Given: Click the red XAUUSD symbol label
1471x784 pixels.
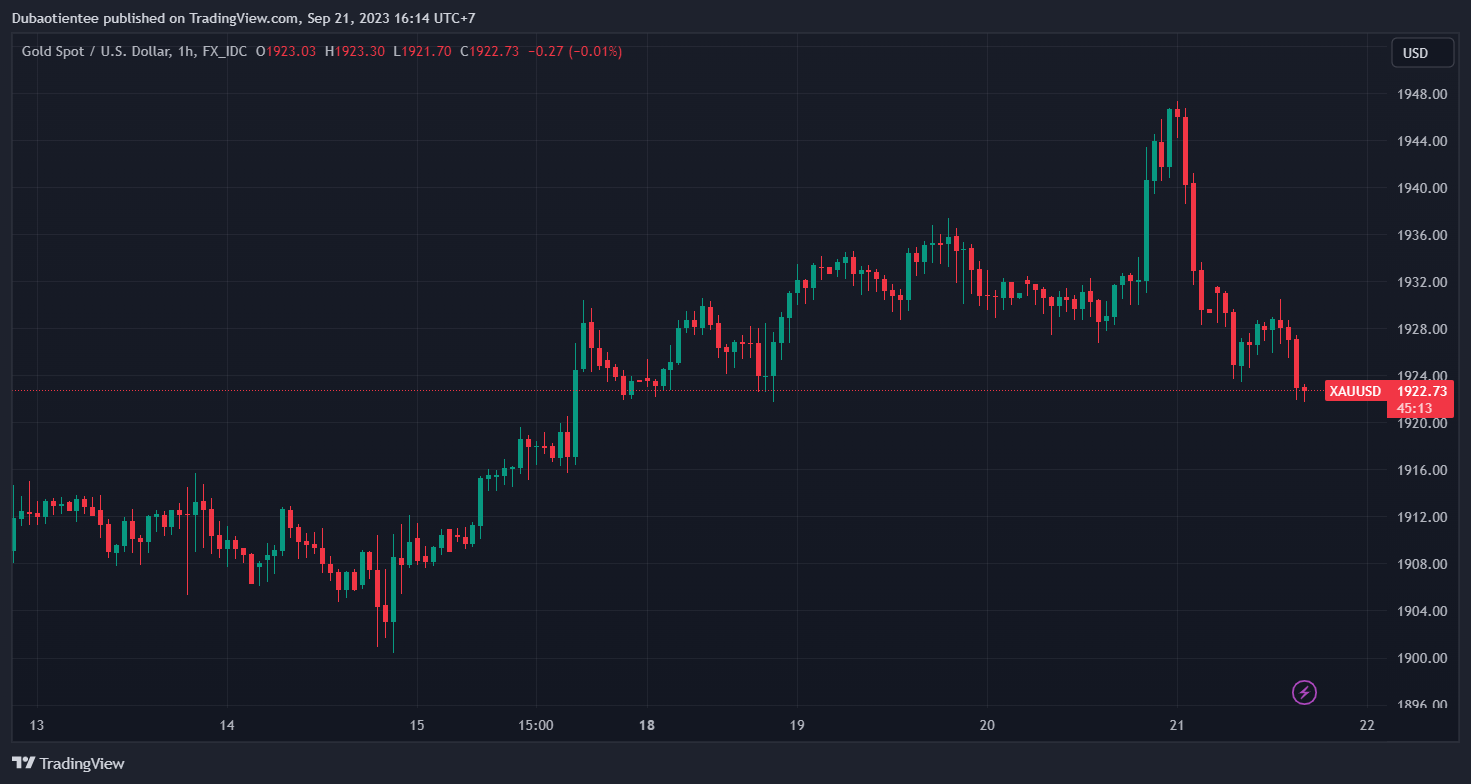Looking at the screenshot, I should [x=1355, y=391].
